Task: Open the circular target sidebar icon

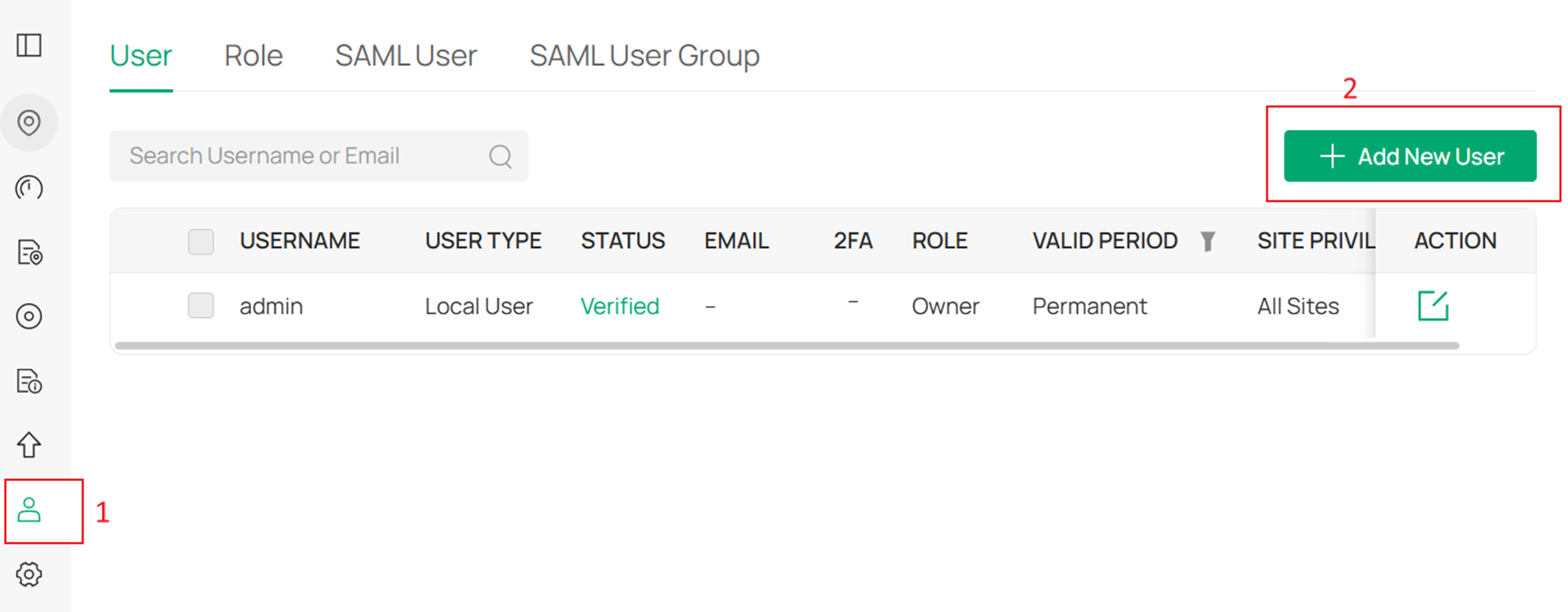Action: pyautogui.click(x=29, y=316)
